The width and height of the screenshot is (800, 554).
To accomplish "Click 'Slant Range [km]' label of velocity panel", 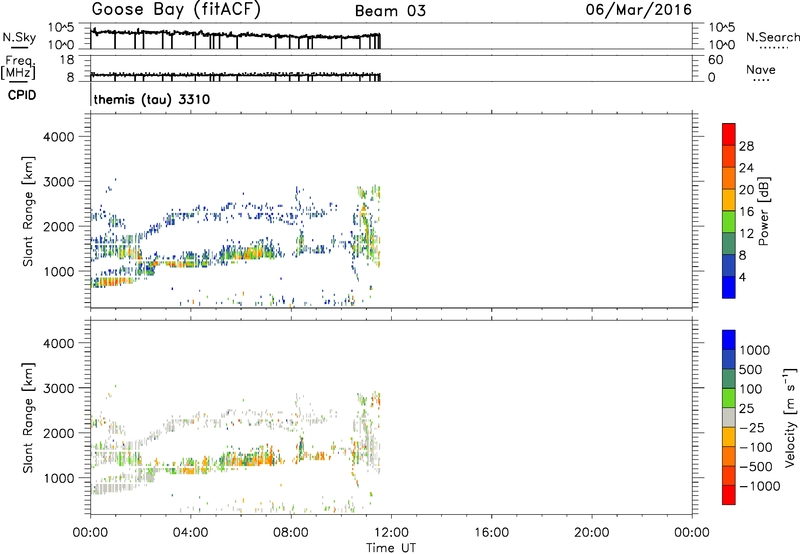I will tap(28, 418).
